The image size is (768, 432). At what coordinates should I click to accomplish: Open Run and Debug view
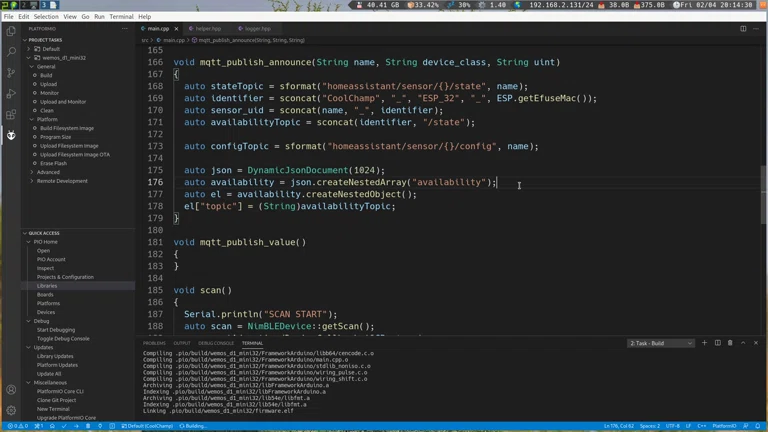pyautogui.click(x=11, y=93)
